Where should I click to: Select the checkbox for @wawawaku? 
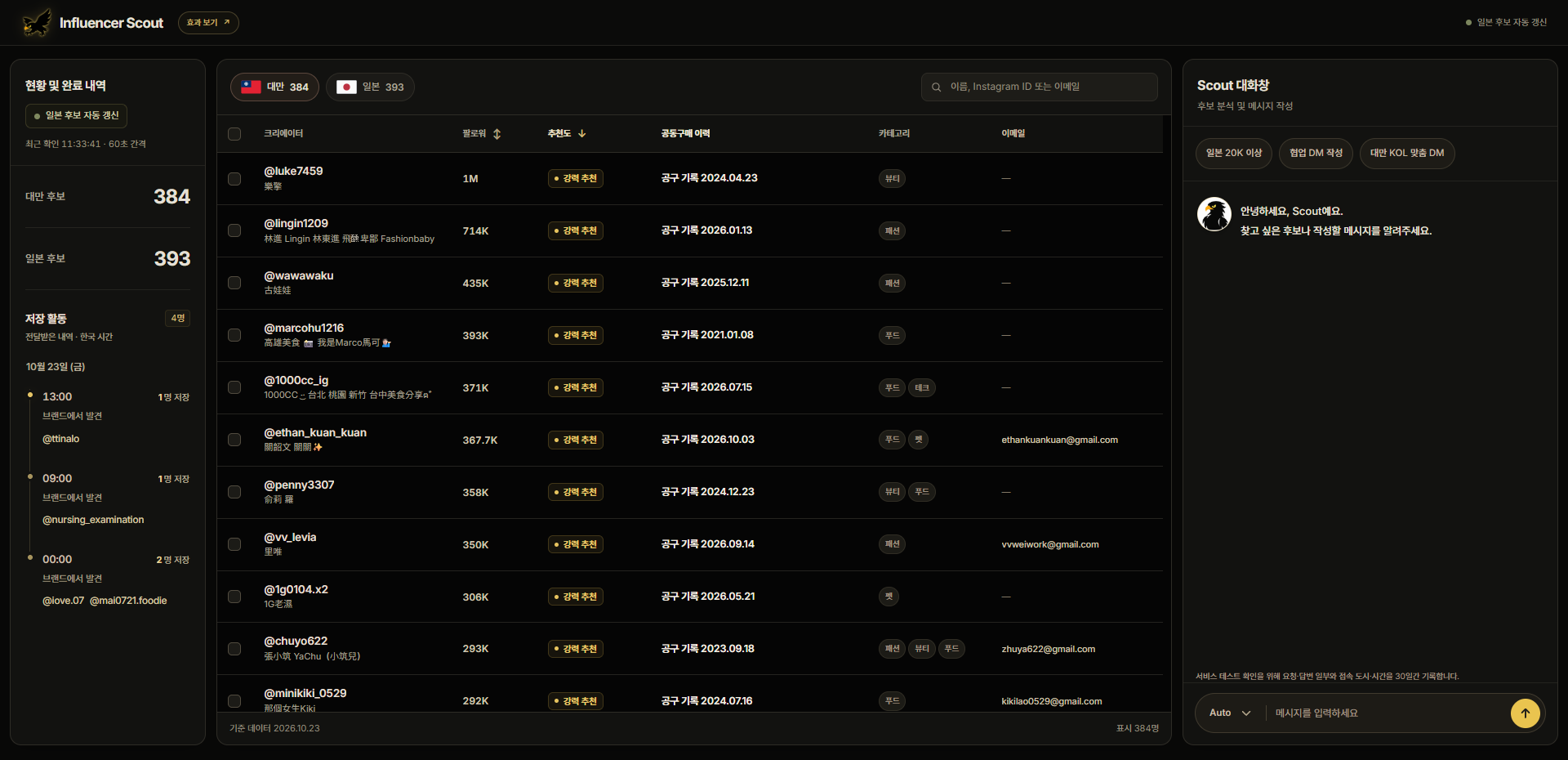pos(234,283)
